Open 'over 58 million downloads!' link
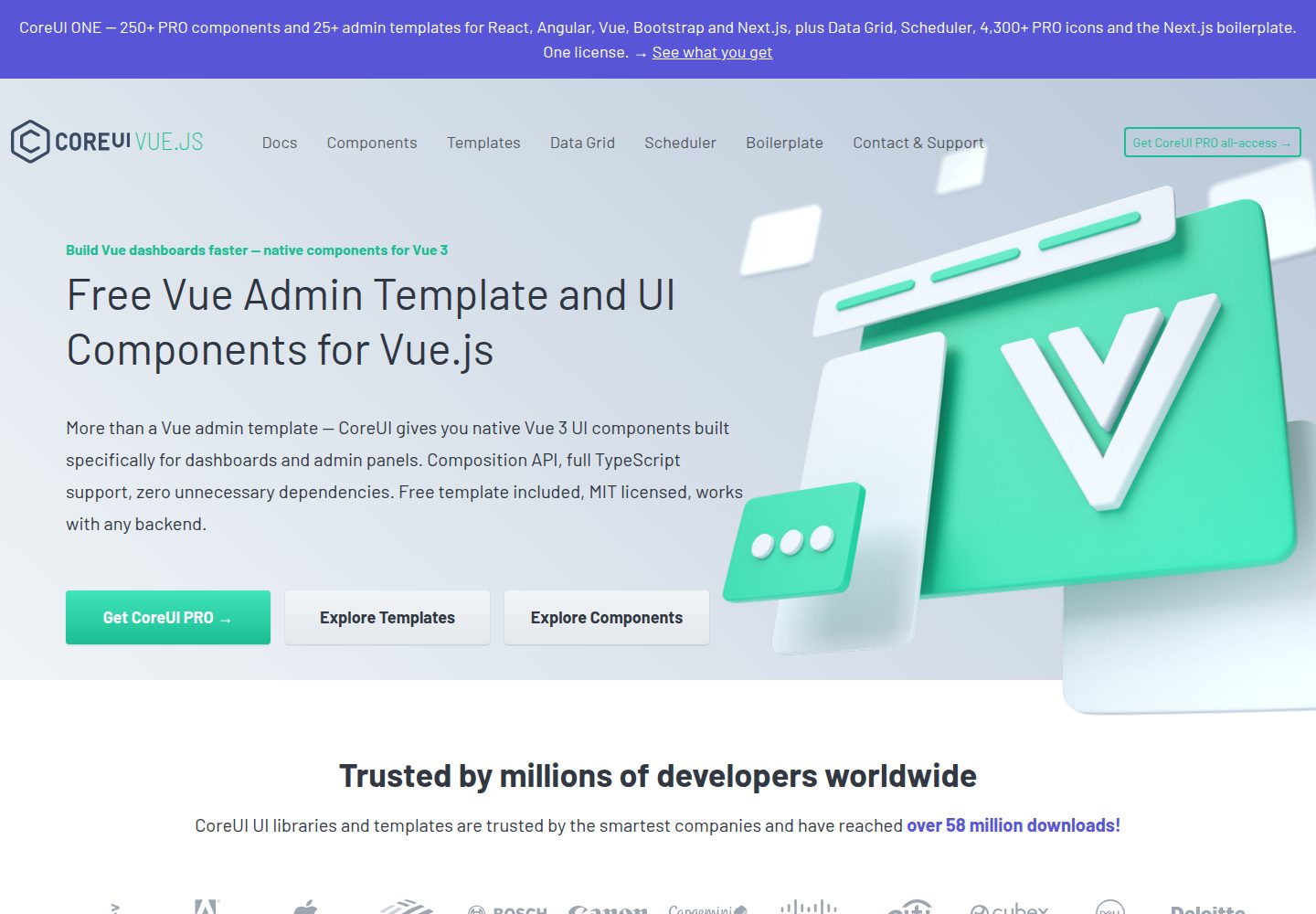 click(1014, 825)
